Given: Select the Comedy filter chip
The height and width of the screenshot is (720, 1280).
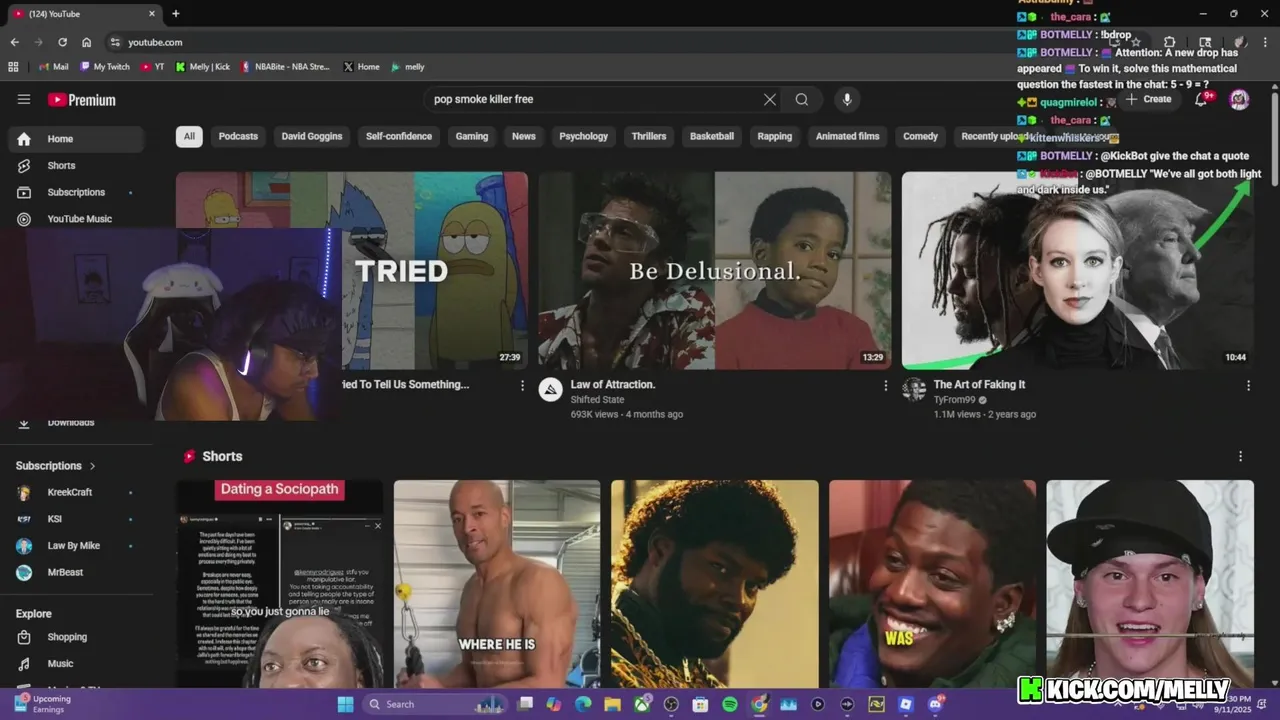Looking at the screenshot, I should click(921, 136).
